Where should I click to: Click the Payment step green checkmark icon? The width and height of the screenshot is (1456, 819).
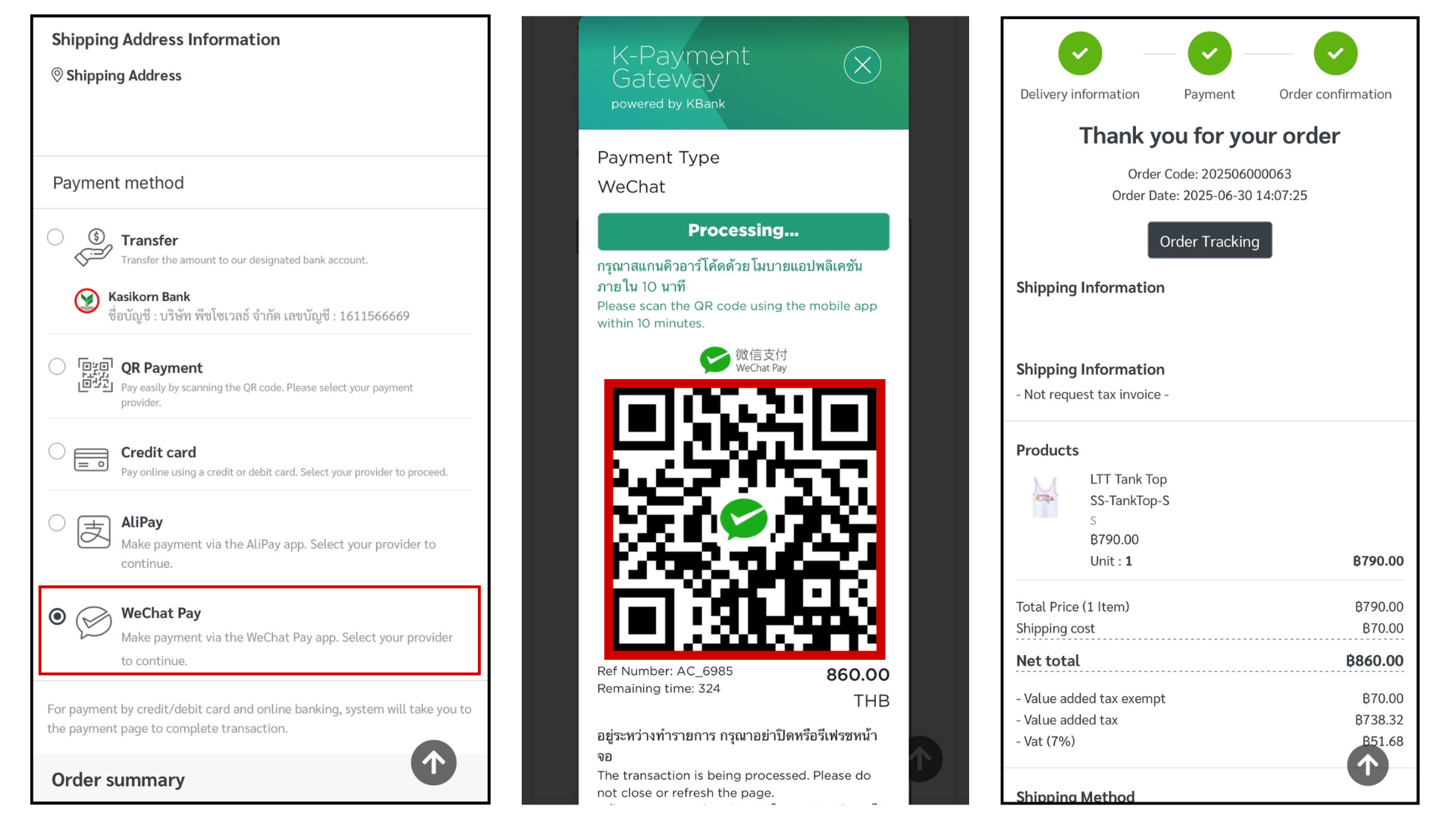click(1210, 53)
